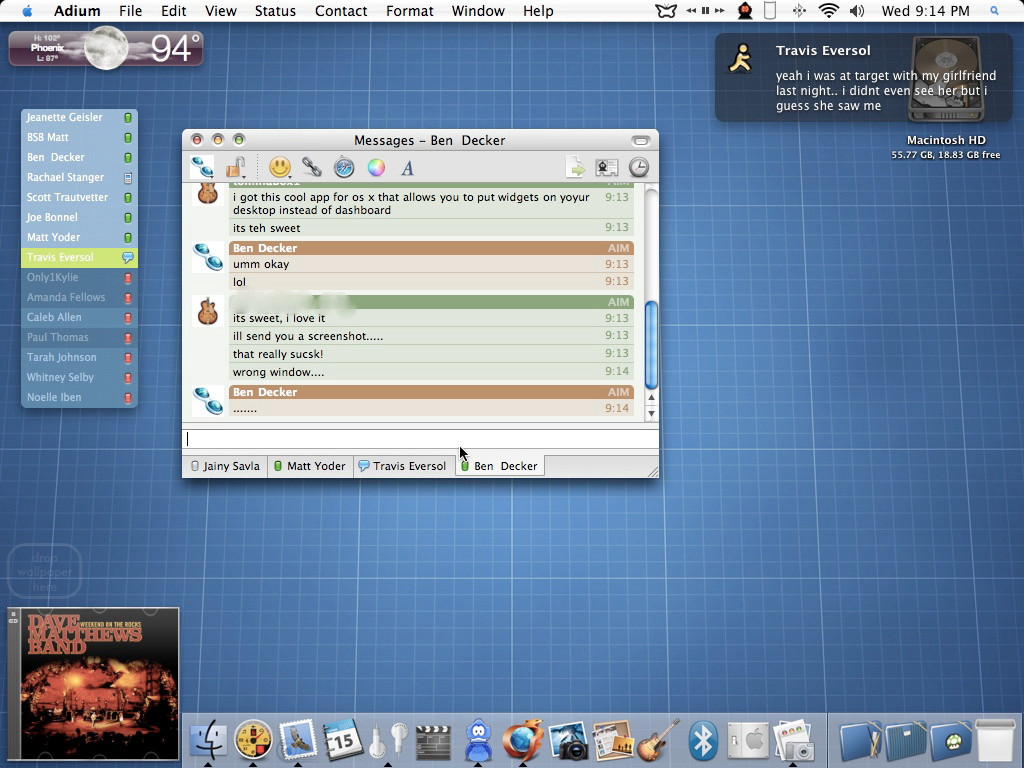Open GarageBand guitar icon in dock

658,740
